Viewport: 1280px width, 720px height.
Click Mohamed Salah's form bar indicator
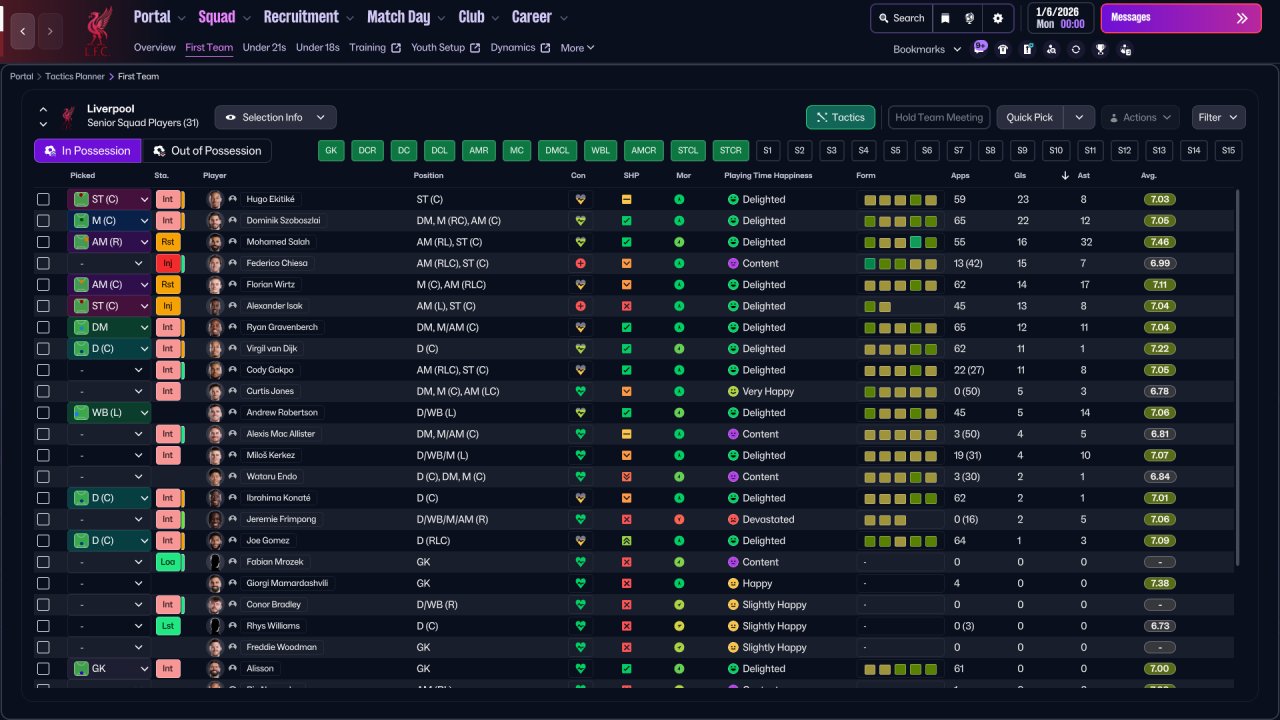point(900,242)
